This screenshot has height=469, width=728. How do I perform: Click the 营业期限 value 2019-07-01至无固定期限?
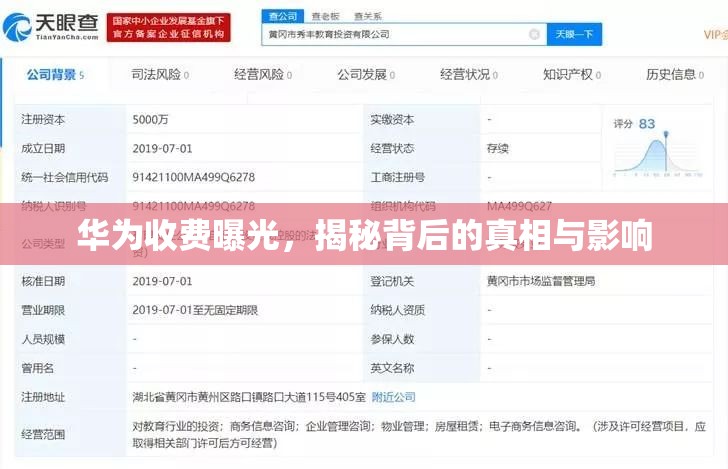195,310
